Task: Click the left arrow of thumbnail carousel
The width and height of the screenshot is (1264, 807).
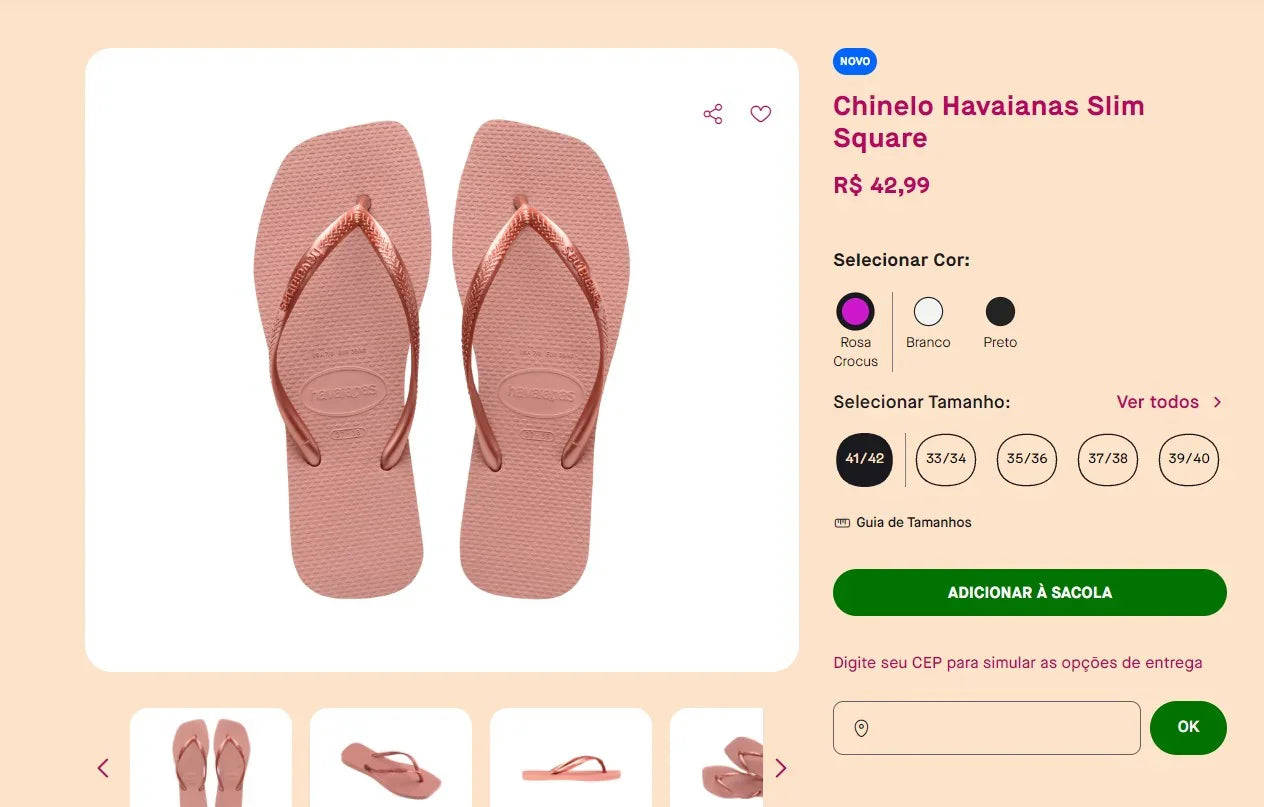Action: pos(103,768)
